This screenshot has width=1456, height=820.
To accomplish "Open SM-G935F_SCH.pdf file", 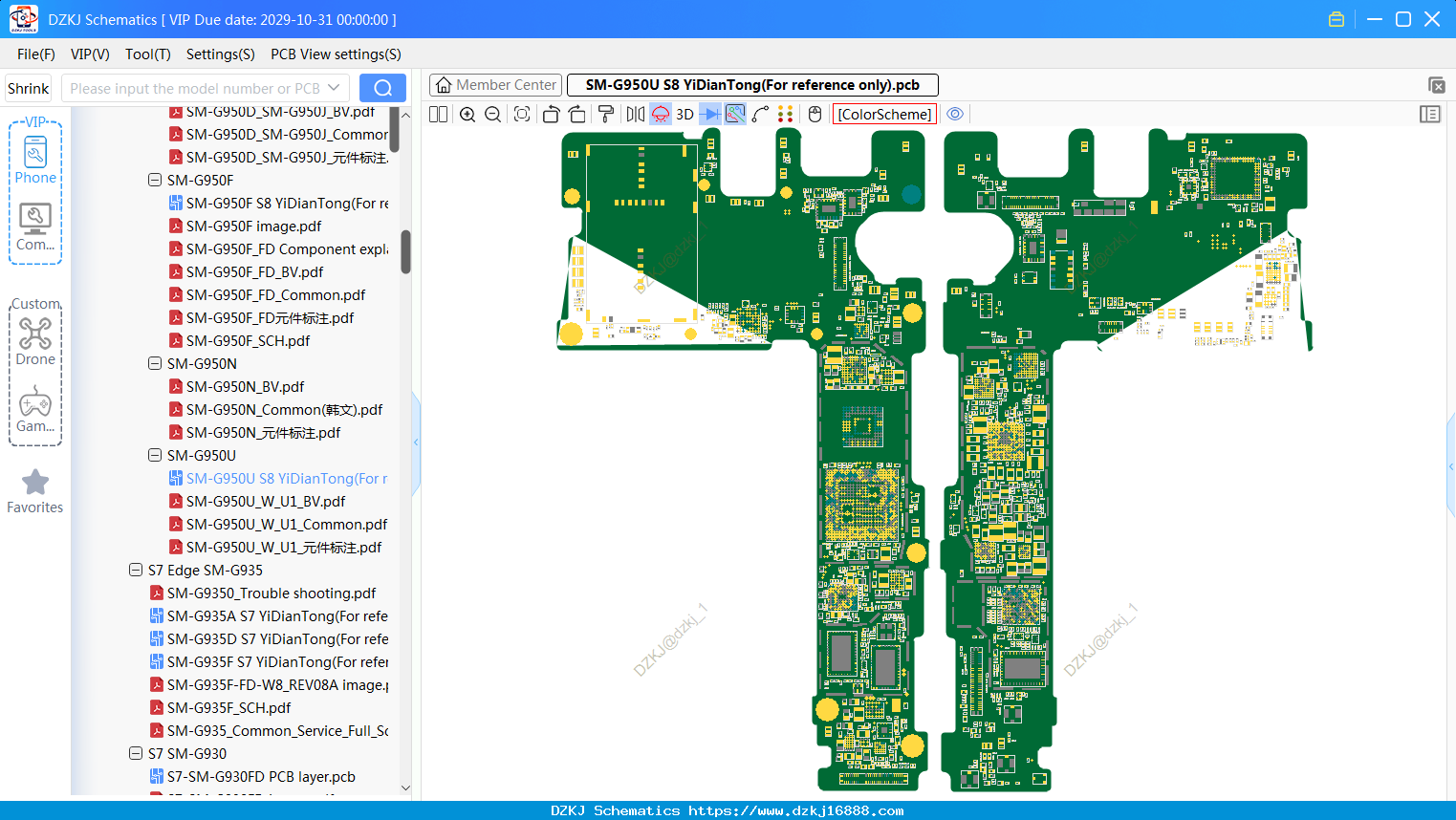I will pyautogui.click(x=228, y=708).
